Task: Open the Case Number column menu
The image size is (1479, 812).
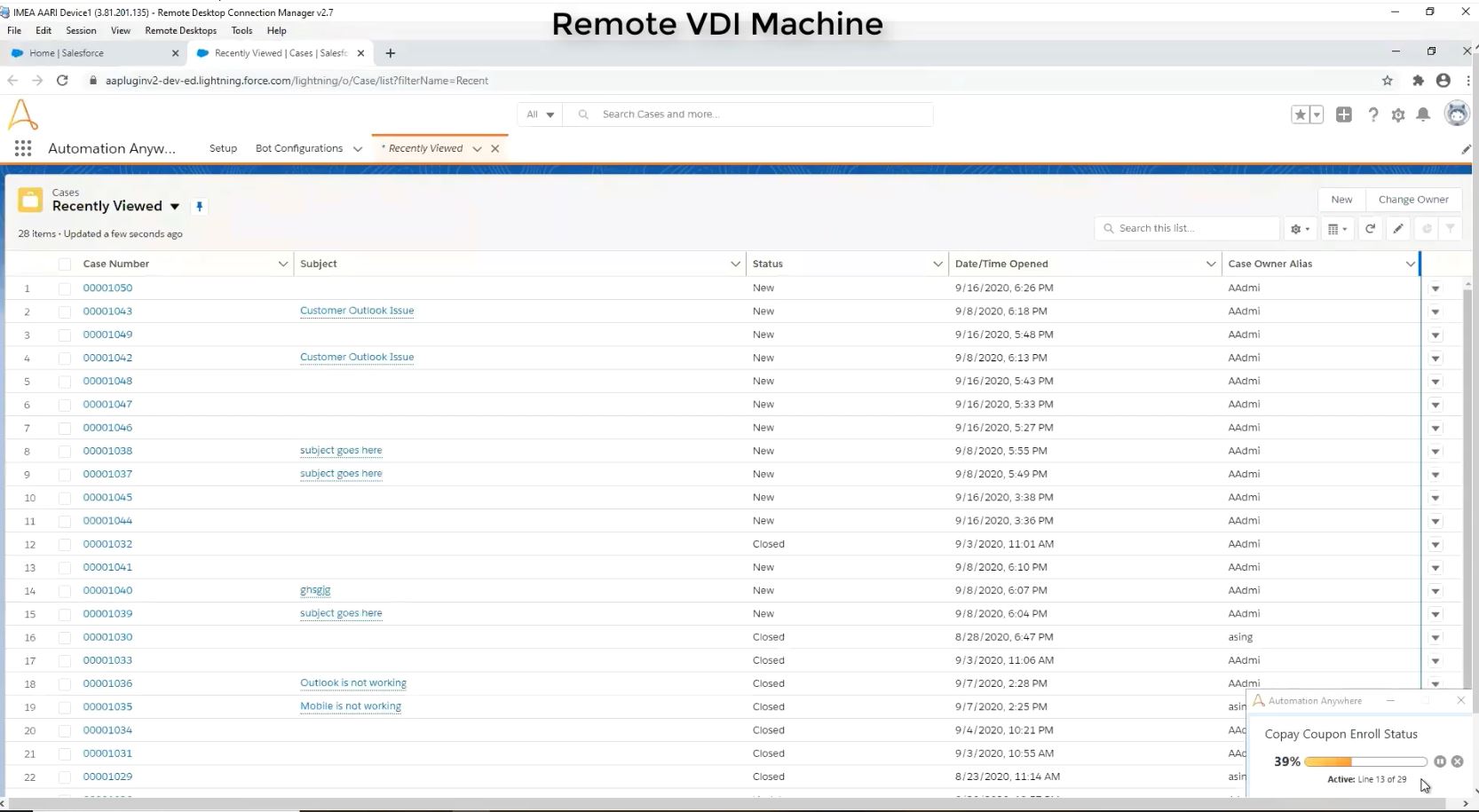Action: click(x=283, y=264)
